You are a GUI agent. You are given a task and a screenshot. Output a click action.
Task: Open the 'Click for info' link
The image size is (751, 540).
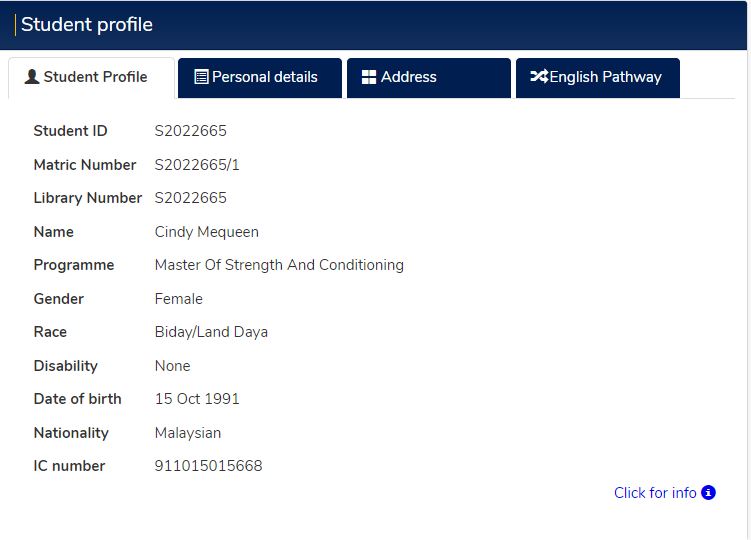[655, 492]
